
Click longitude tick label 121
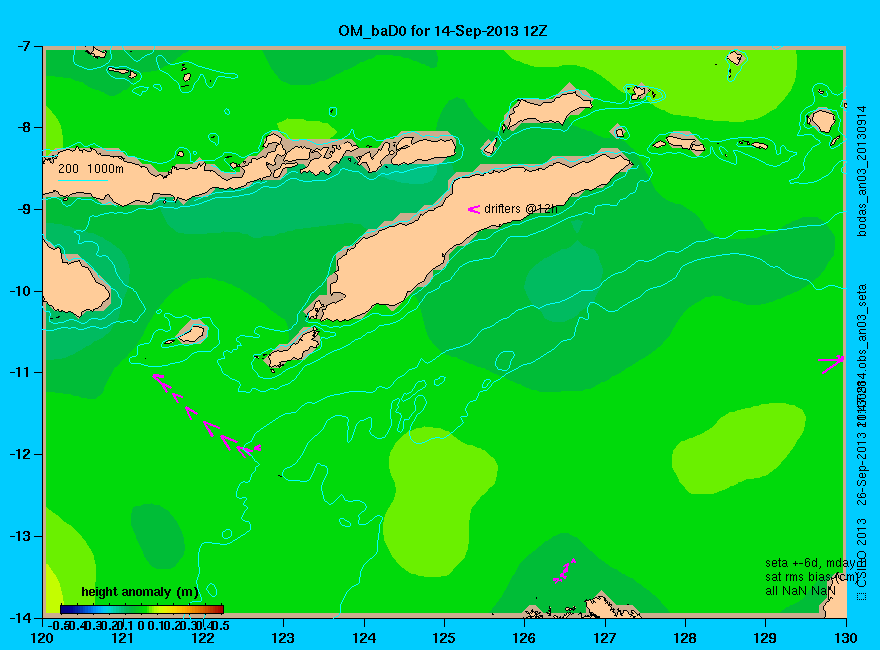122,638
